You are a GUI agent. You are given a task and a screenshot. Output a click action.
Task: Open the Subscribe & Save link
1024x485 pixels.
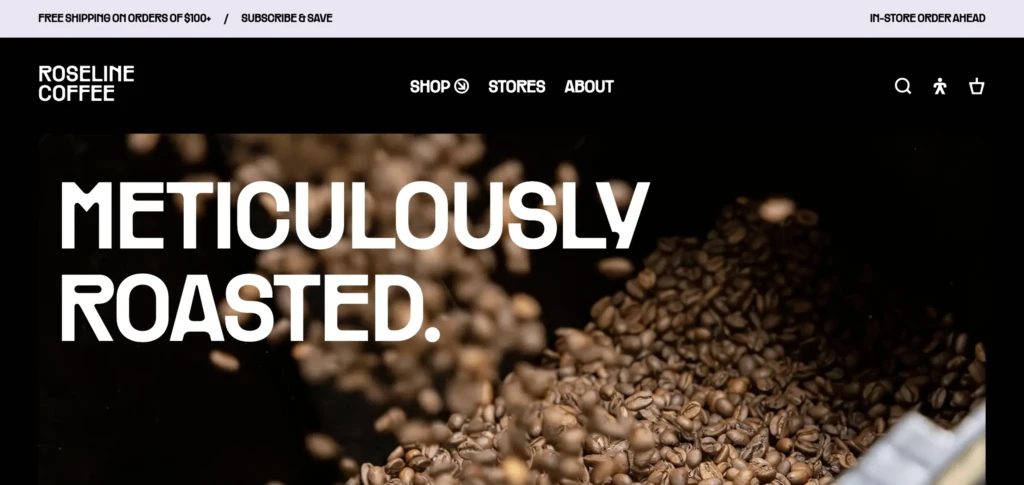point(287,18)
